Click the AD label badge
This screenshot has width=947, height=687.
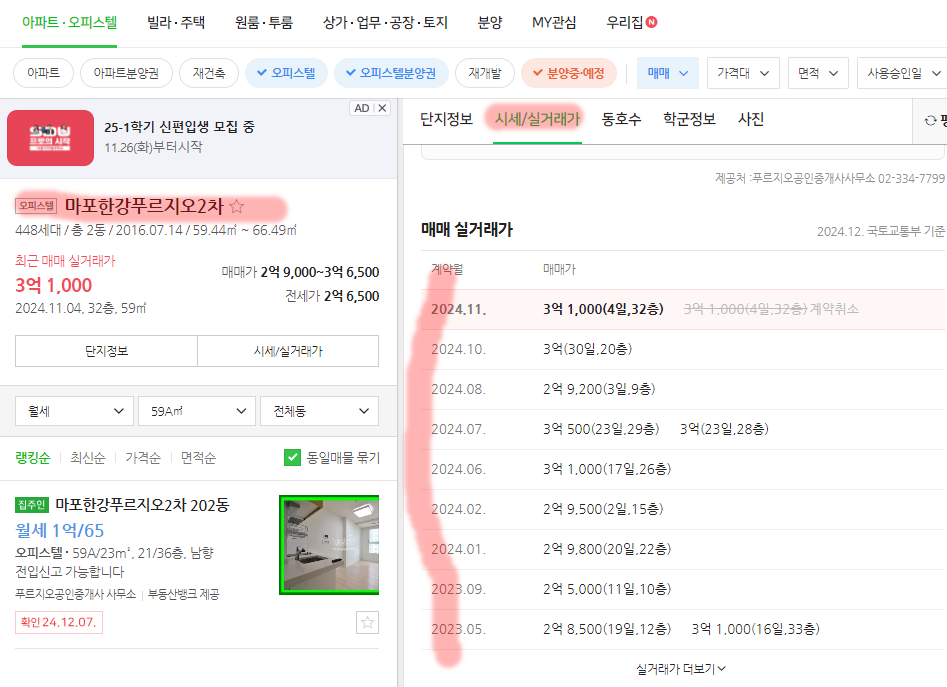tap(362, 108)
